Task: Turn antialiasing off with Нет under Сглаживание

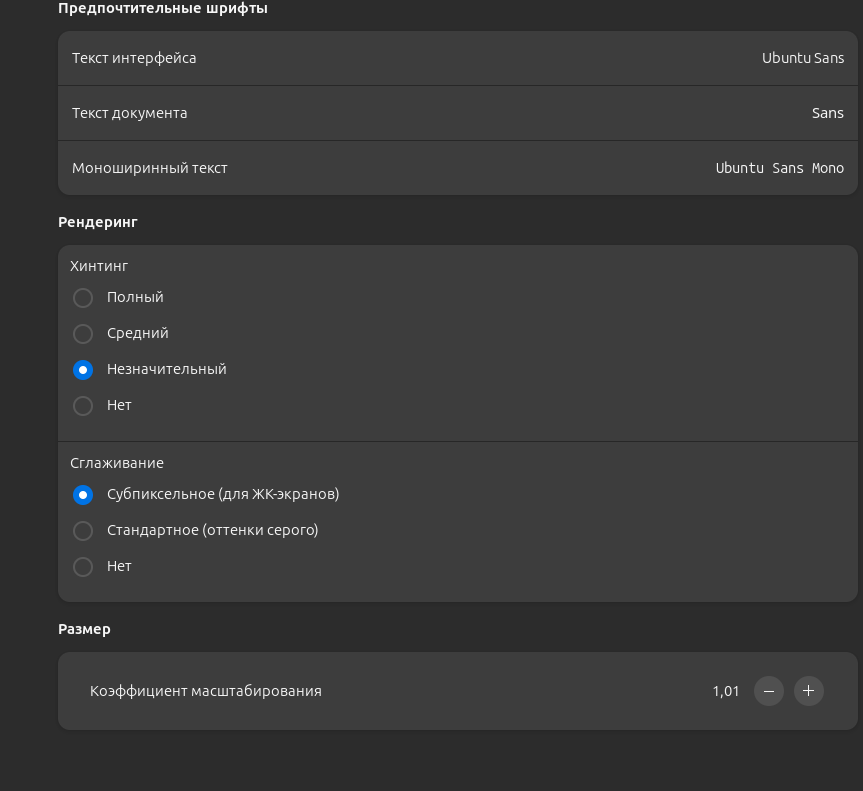Action: 83,567
